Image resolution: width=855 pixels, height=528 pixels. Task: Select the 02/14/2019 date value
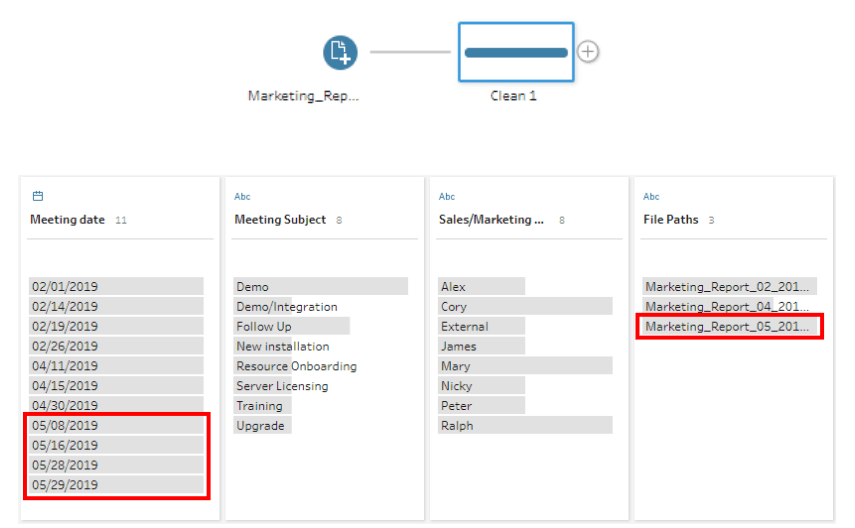point(116,307)
